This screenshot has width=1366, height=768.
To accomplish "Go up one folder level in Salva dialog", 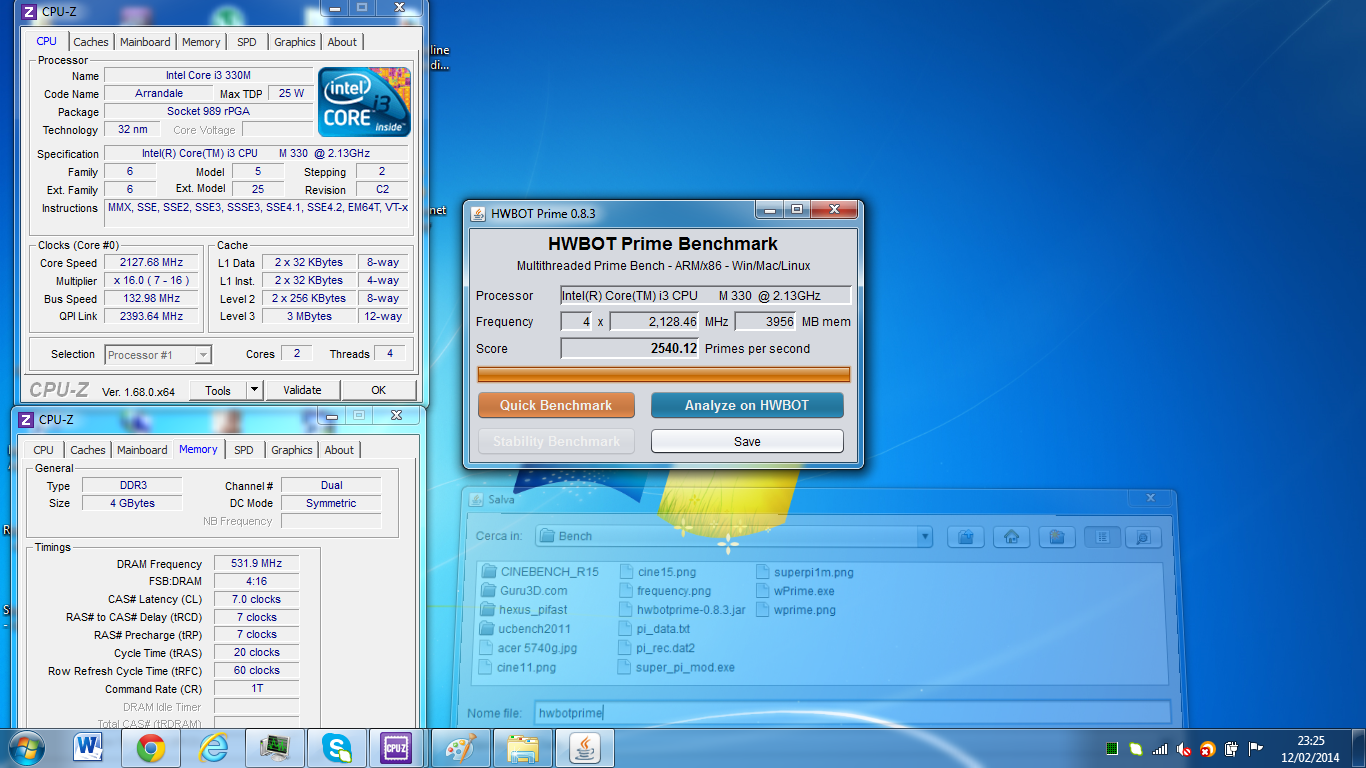I will (x=966, y=537).
